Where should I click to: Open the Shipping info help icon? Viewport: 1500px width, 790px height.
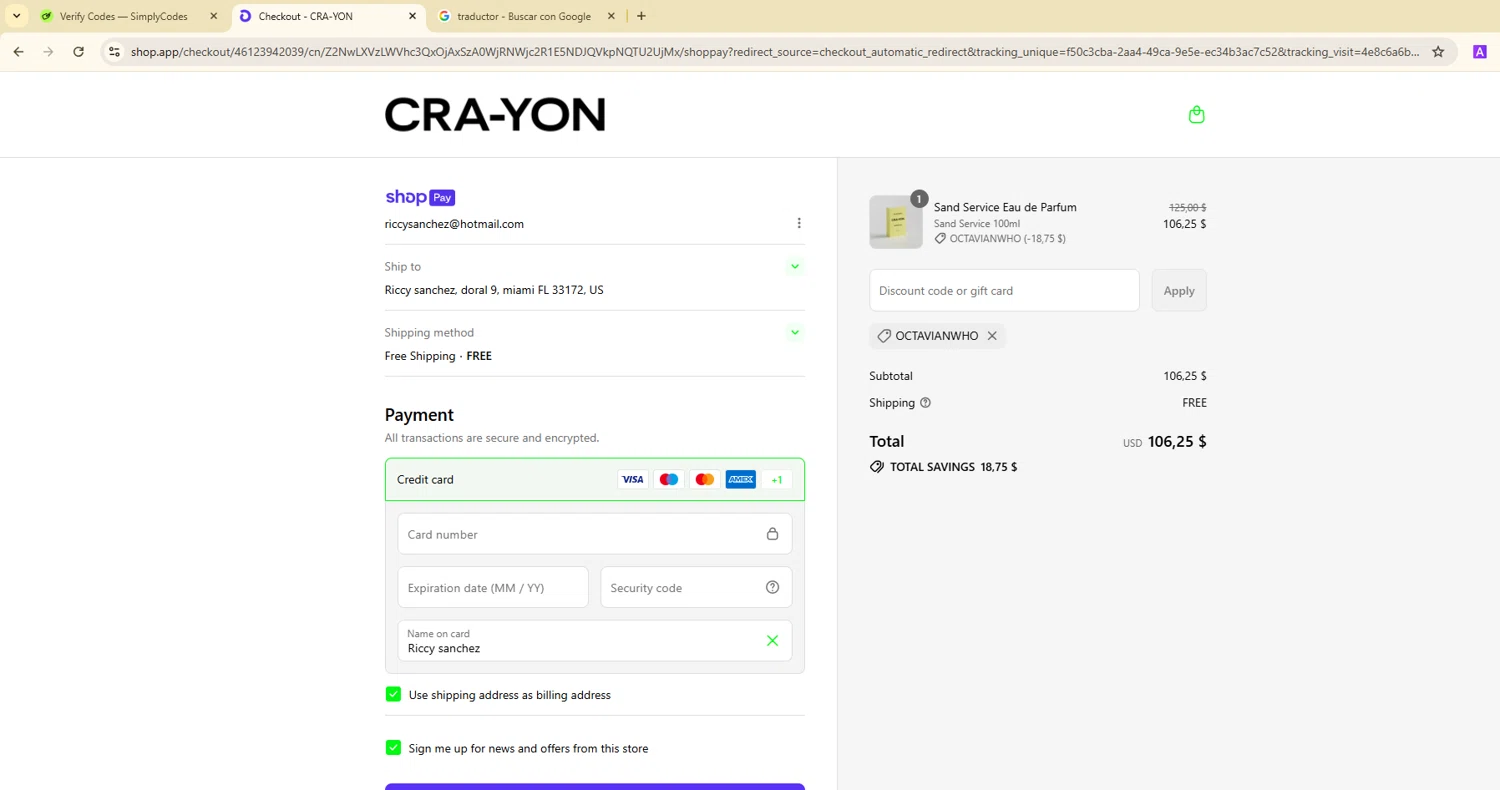tap(925, 403)
